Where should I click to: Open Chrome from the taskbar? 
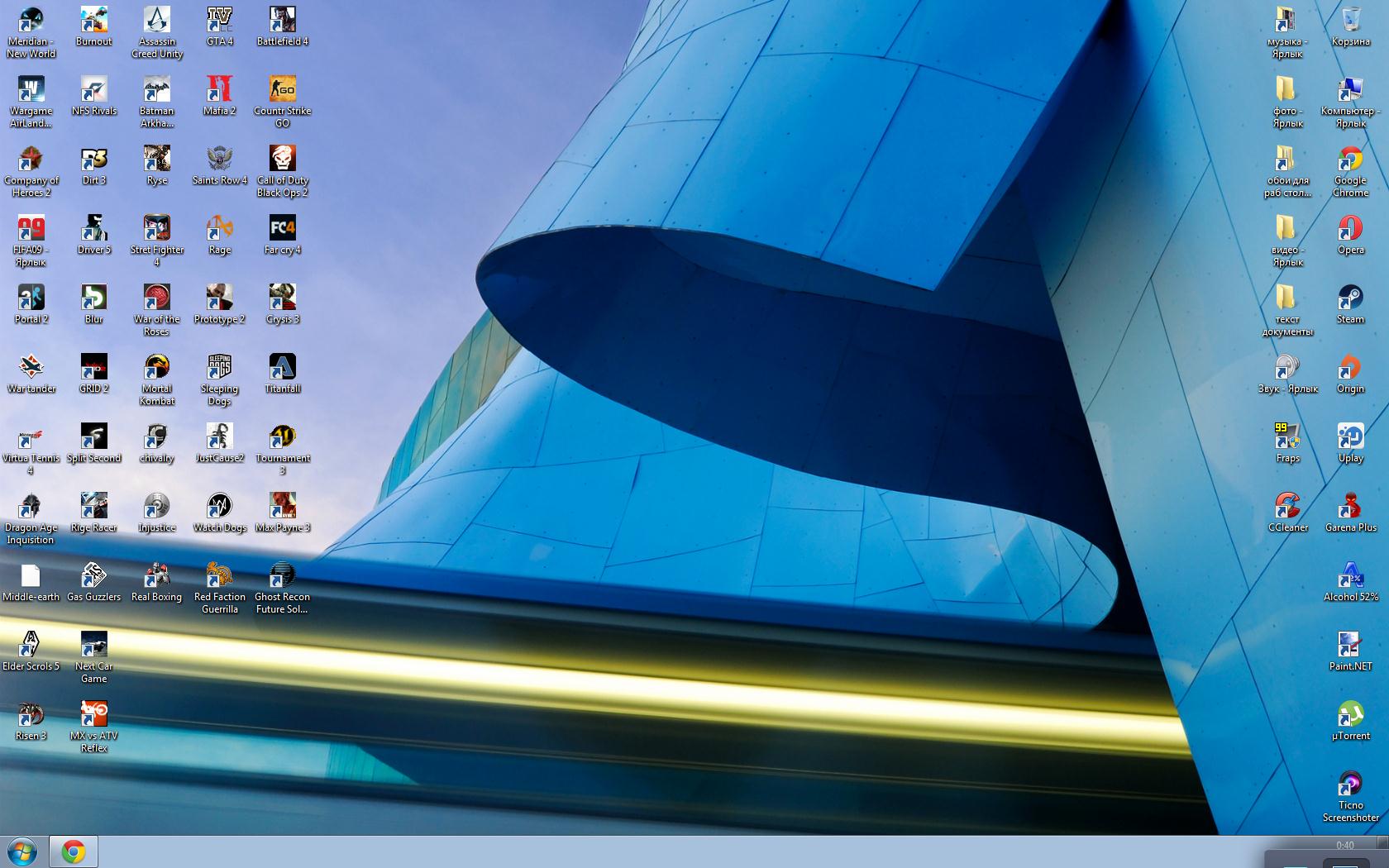tap(74, 851)
